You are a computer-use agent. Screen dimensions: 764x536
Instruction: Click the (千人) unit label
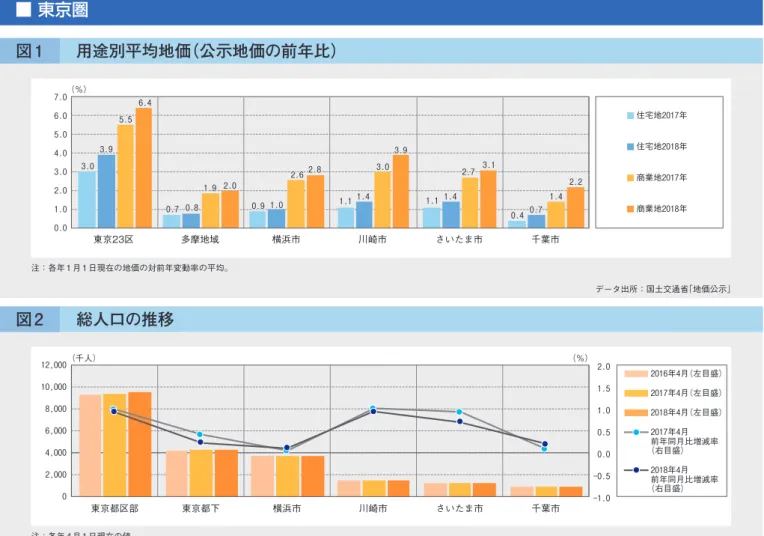(x=84, y=358)
